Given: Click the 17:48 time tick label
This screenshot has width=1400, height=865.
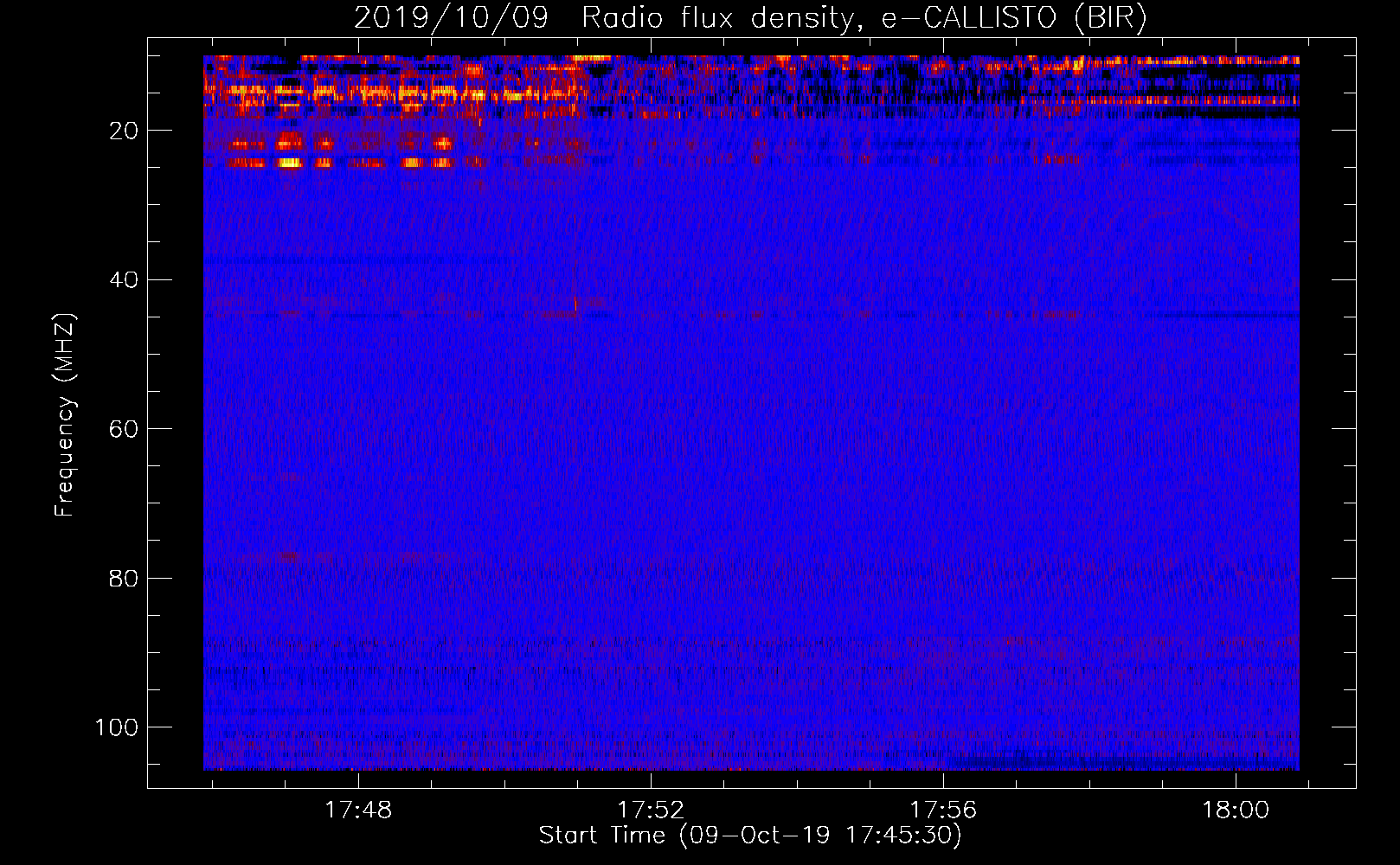Looking at the screenshot, I should coord(358,810).
